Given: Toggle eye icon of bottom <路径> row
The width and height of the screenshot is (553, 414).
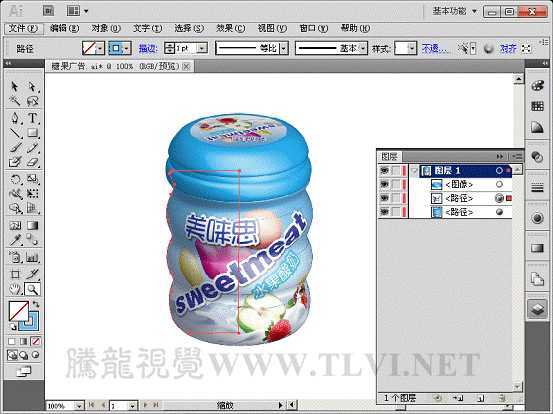Looking at the screenshot, I should coord(384,212).
